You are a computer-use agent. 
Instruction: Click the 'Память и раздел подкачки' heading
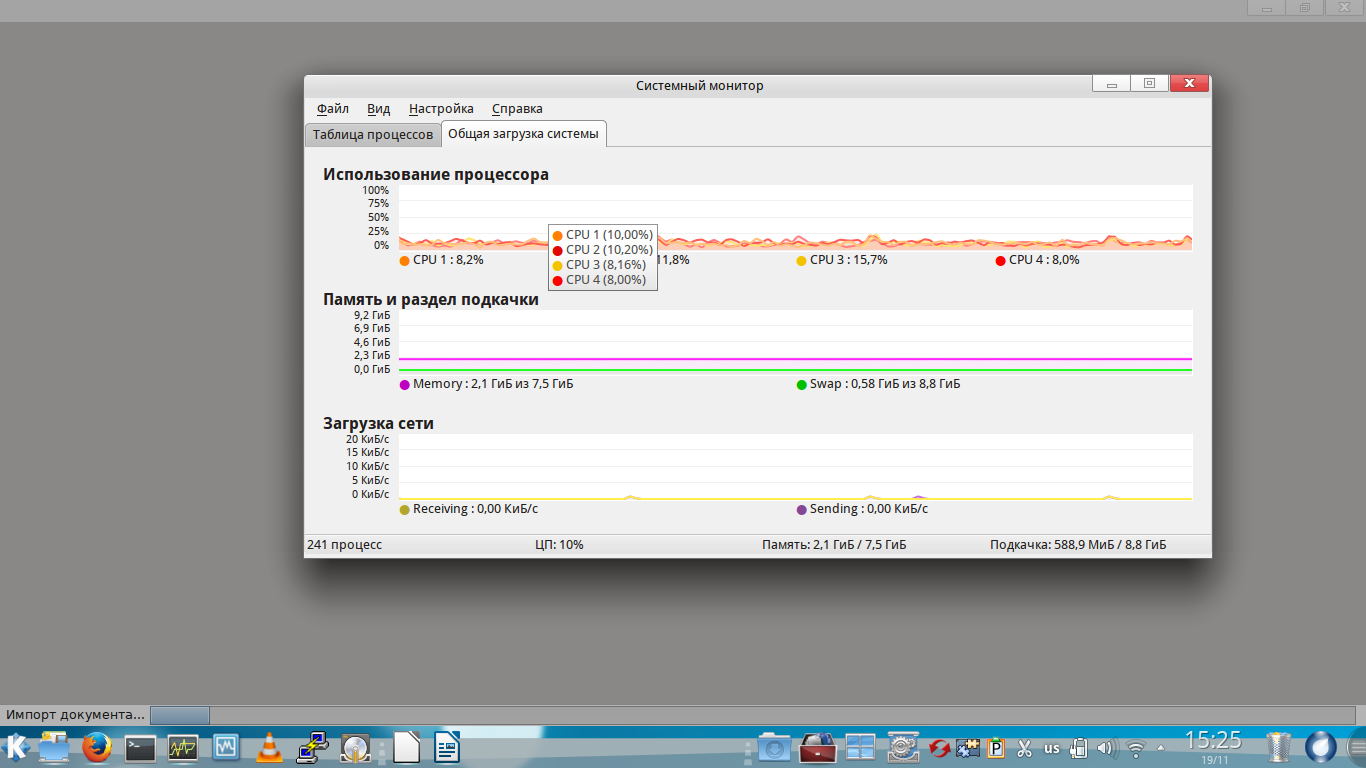[x=431, y=299]
